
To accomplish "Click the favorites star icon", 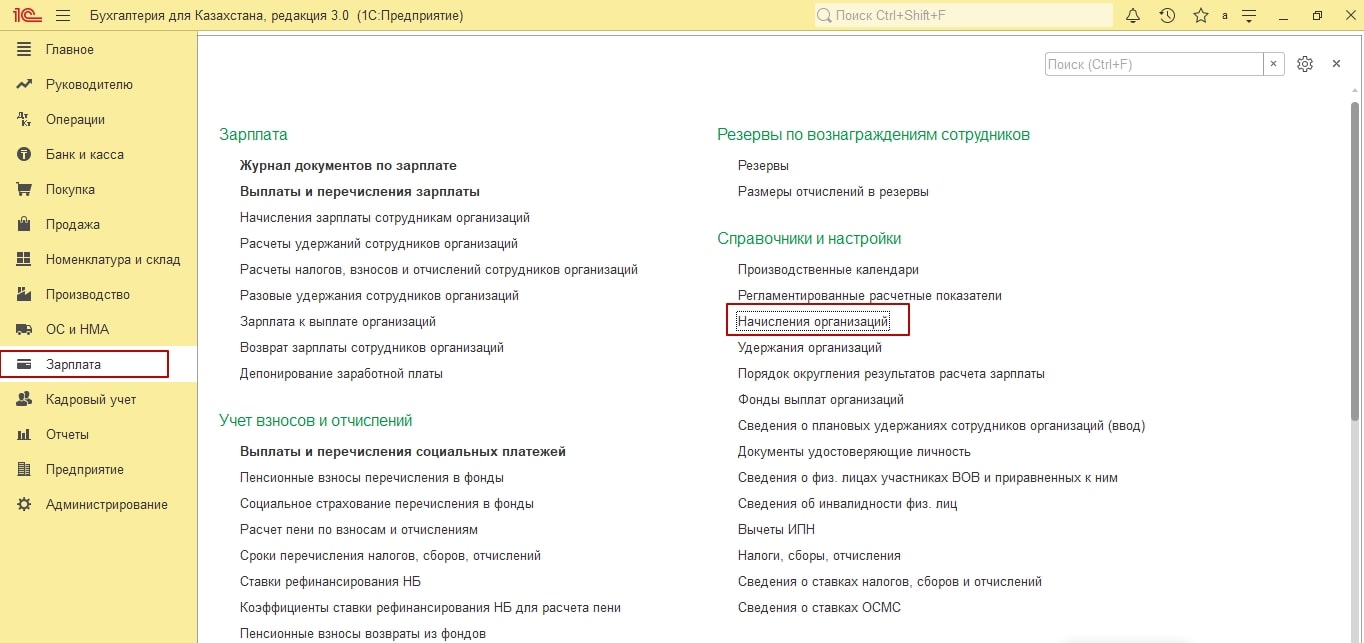I will [1200, 16].
